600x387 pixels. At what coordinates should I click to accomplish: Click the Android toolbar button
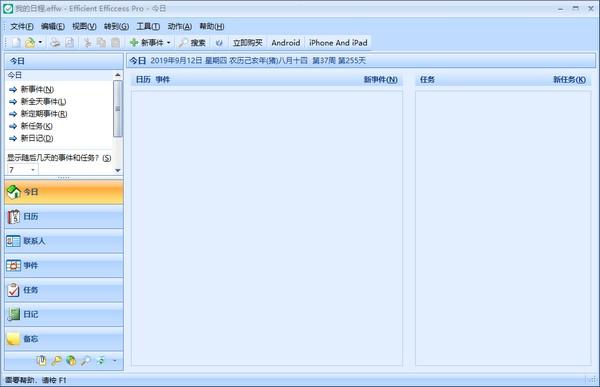point(285,42)
